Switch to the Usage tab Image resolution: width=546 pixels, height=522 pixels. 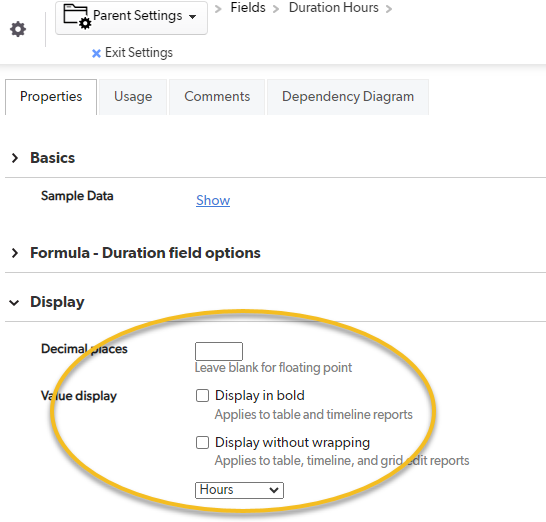point(133,97)
